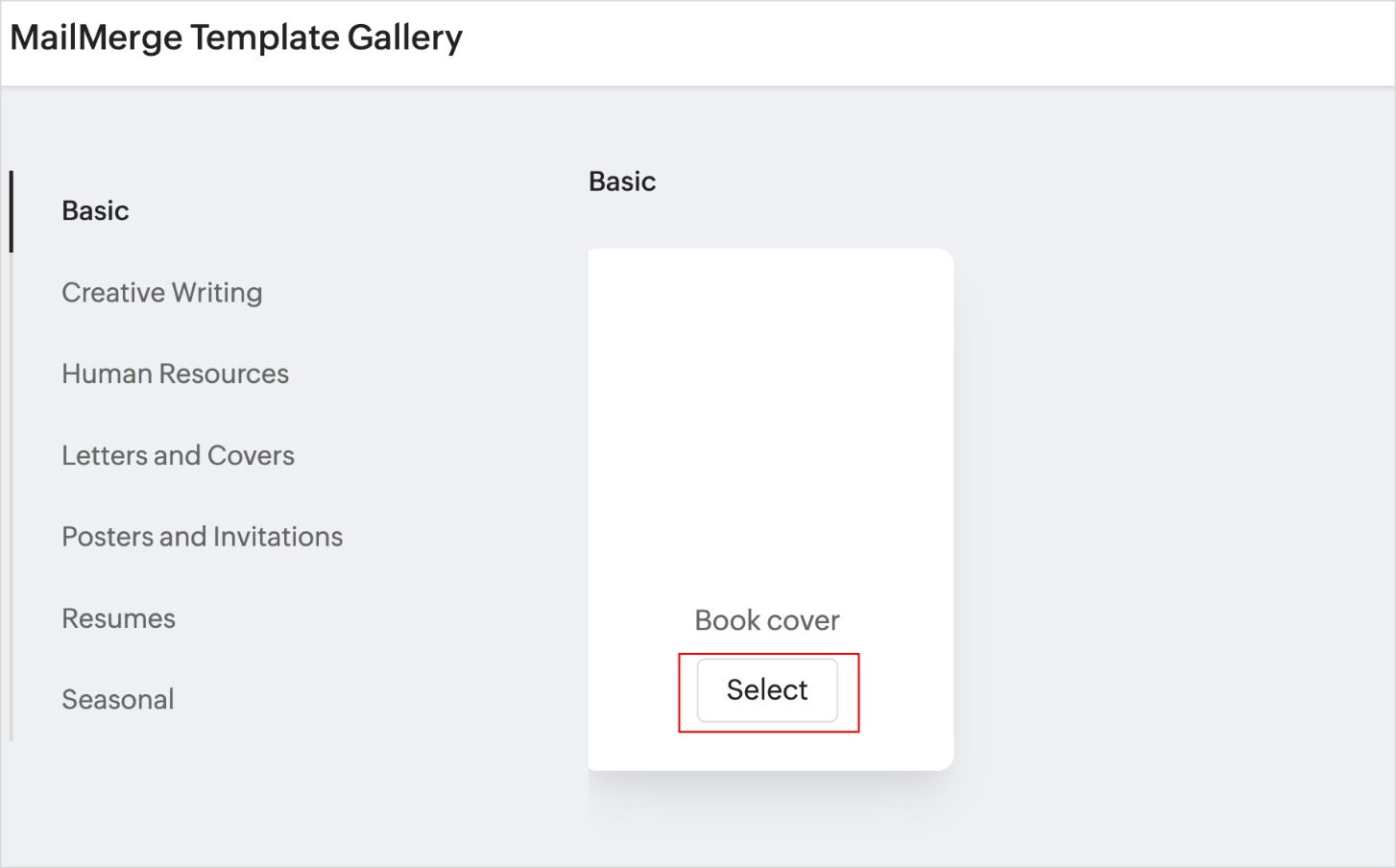This screenshot has height=868, width=1396.
Task: Click the dark active marker beside Basic
Action: (12, 211)
